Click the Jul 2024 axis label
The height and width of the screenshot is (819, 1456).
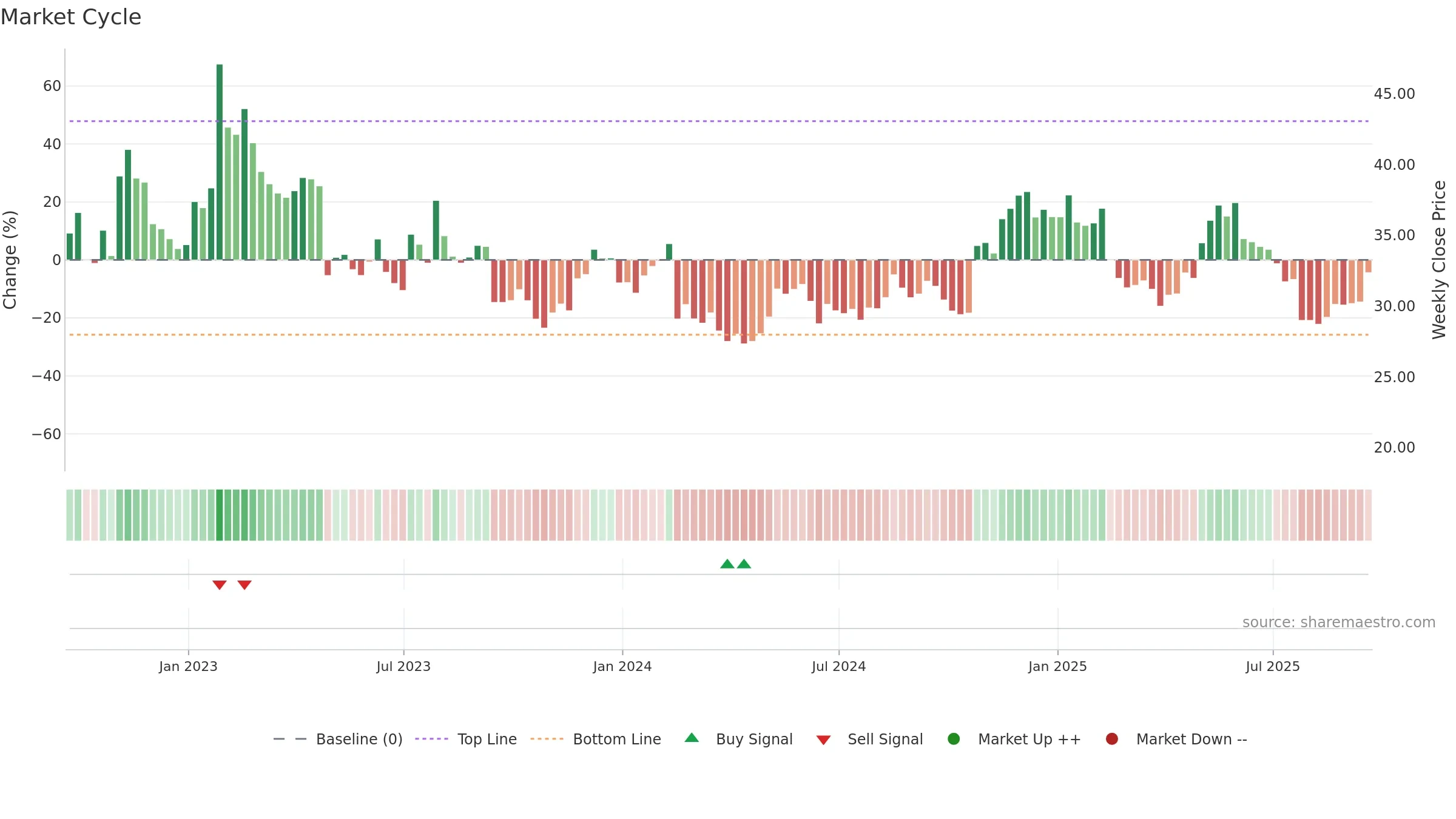coord(839,666)
